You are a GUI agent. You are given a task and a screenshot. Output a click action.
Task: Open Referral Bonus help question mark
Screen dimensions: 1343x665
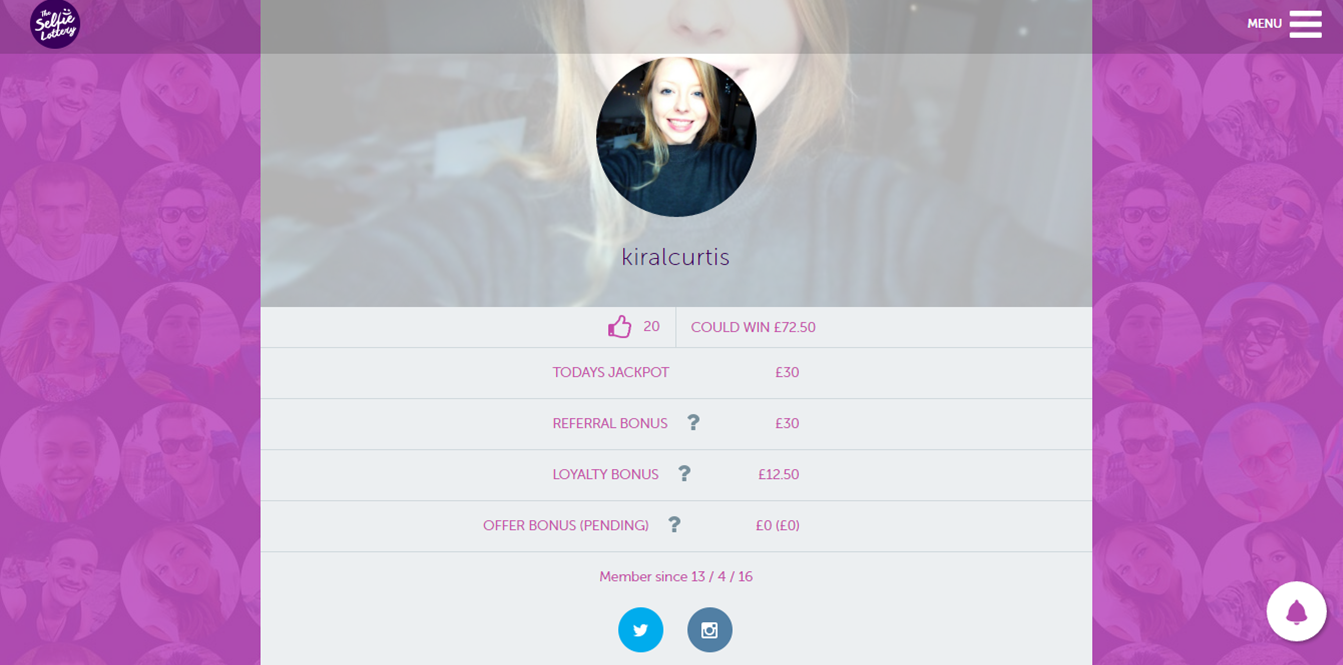pyautogui.click(x=693, y=422)
